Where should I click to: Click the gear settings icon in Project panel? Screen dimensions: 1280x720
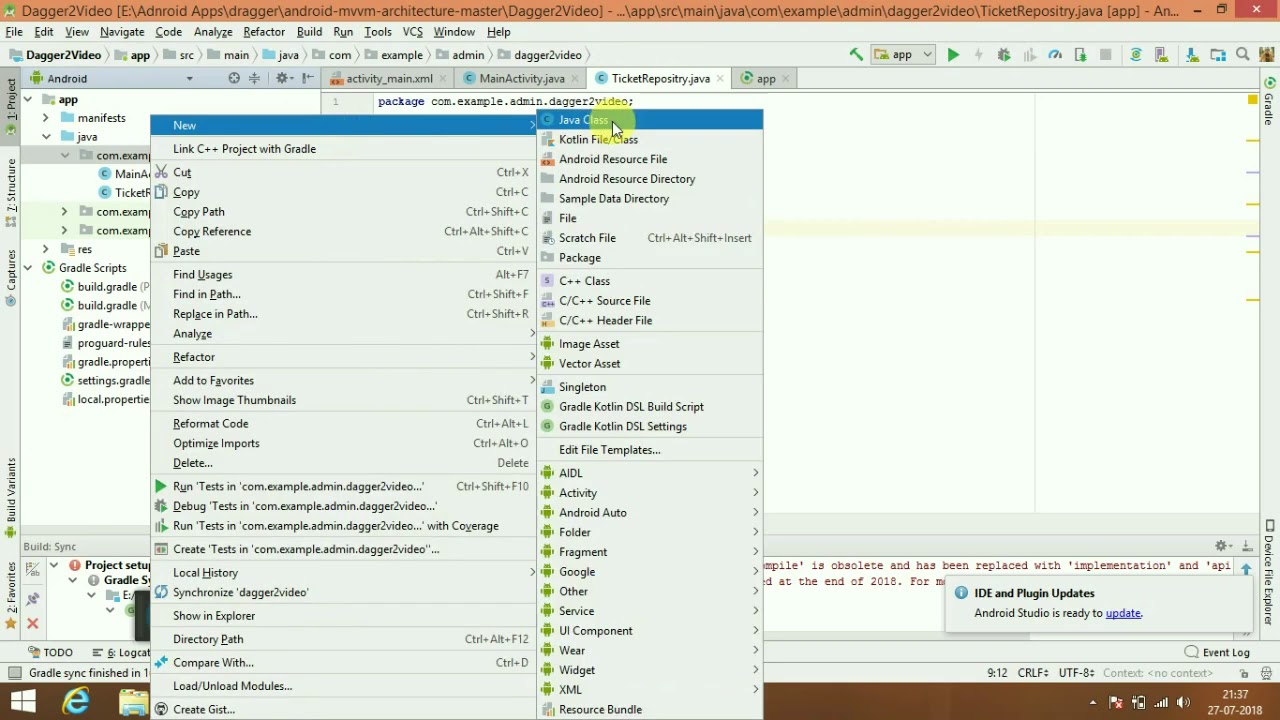(x=283, y=78)
